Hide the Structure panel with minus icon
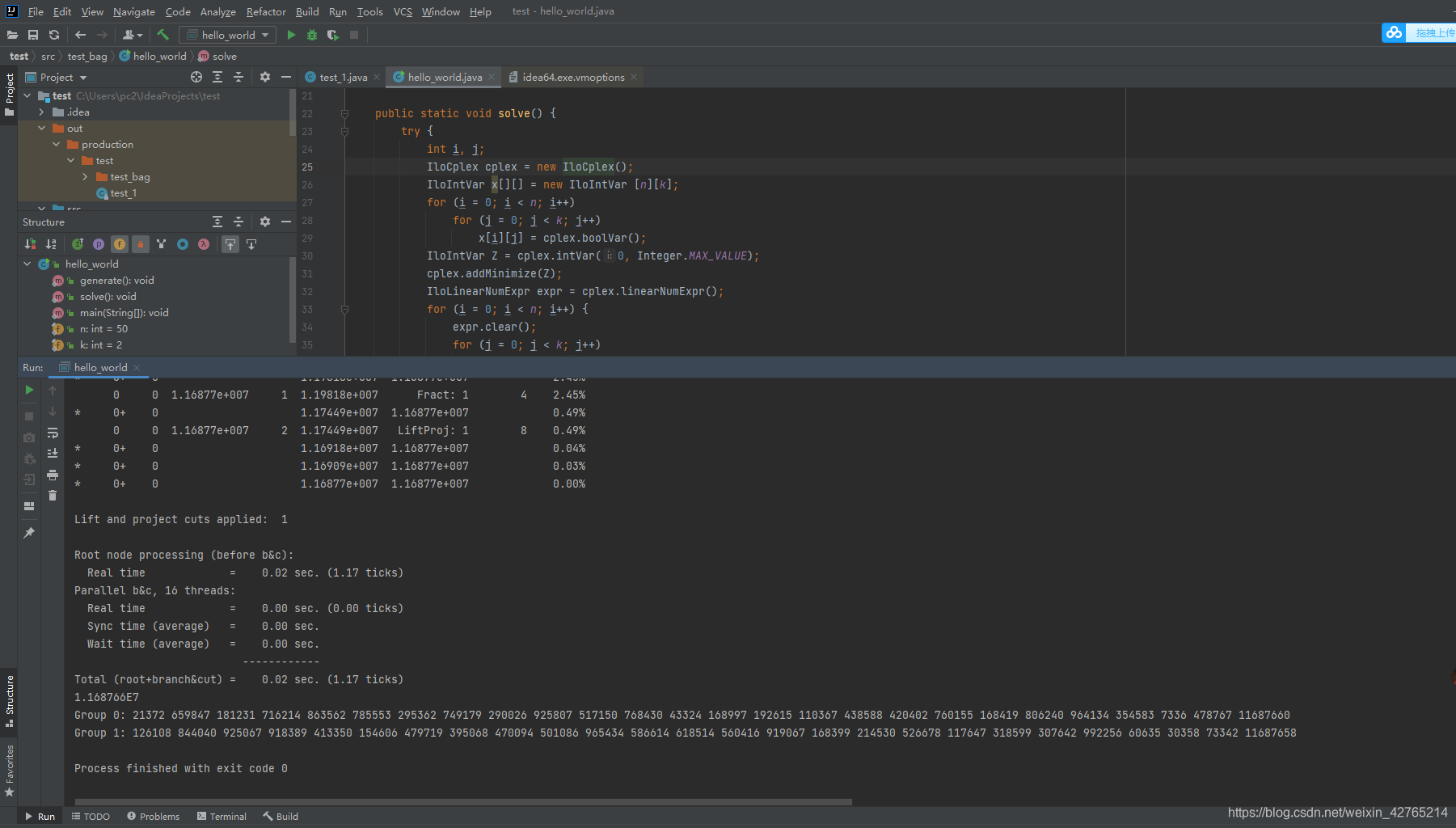Screen dimensions: 1456x828 click(x=286, y=222)
